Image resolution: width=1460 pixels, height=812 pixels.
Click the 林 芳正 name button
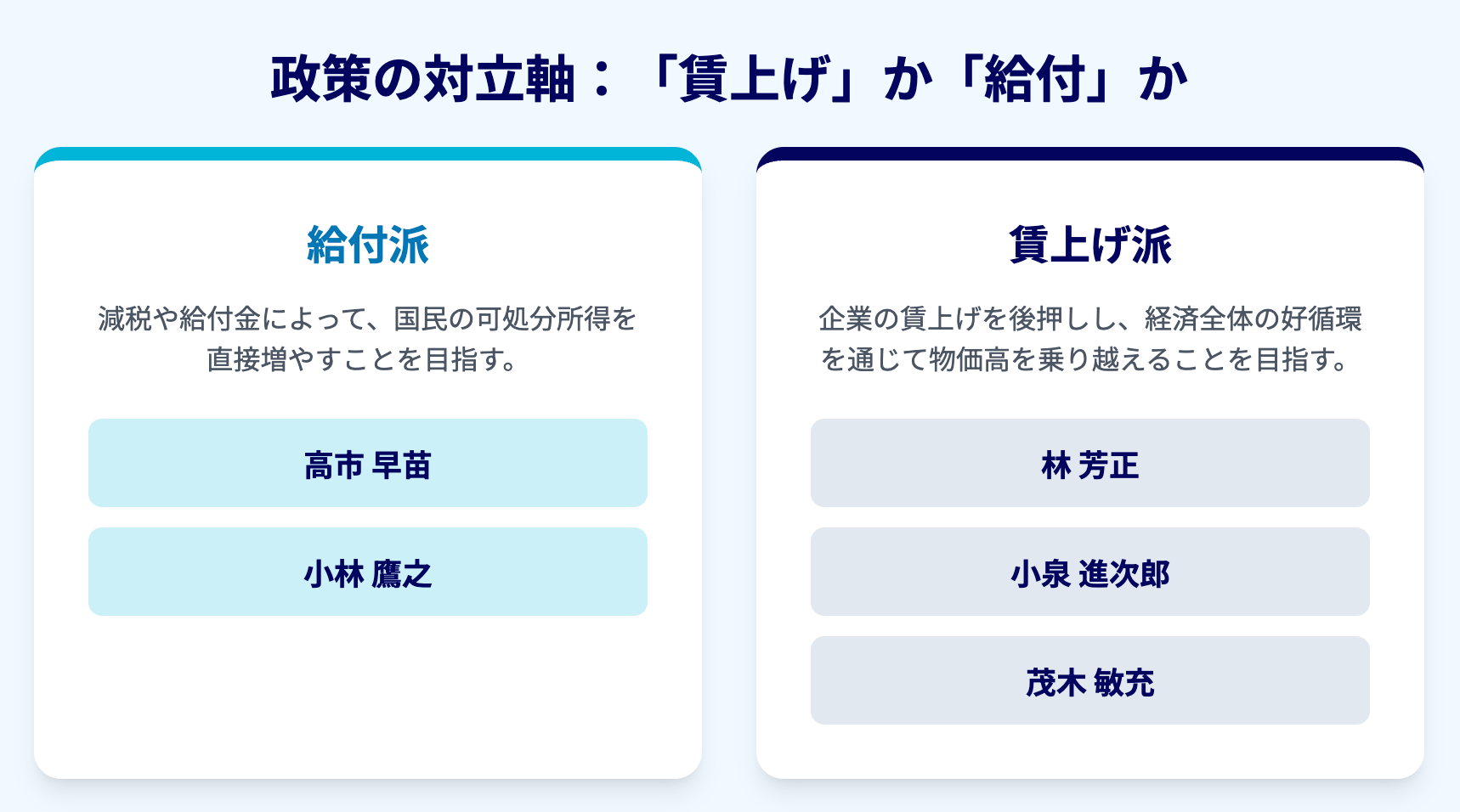pos(1089,464)
